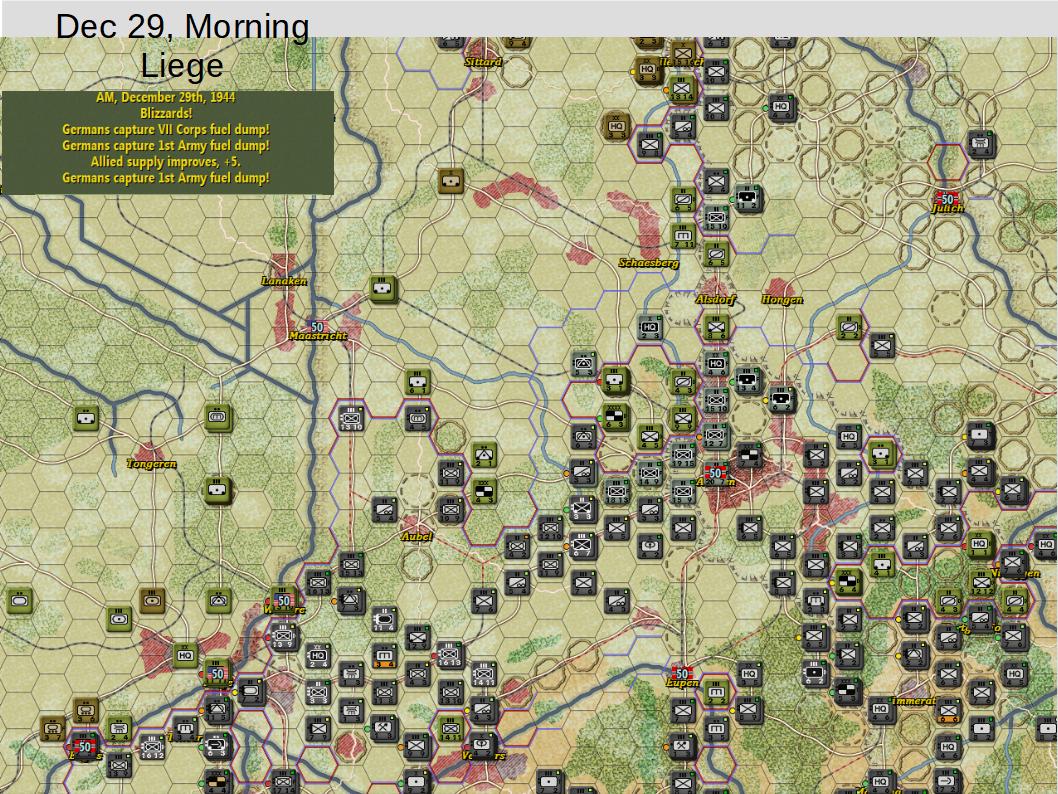
Task: Select green unit counter northeast of Maastricht
Action: (x=384, y=289)
